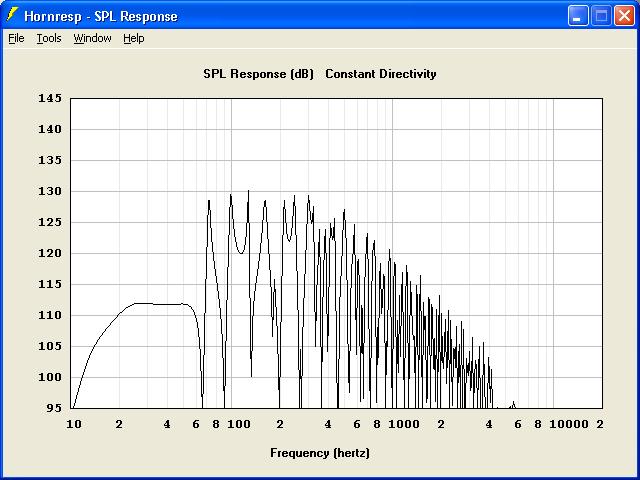Click the Hornresp lightning icon in title bar
Viewport: 640px width, 480px height.
point(13,15)
